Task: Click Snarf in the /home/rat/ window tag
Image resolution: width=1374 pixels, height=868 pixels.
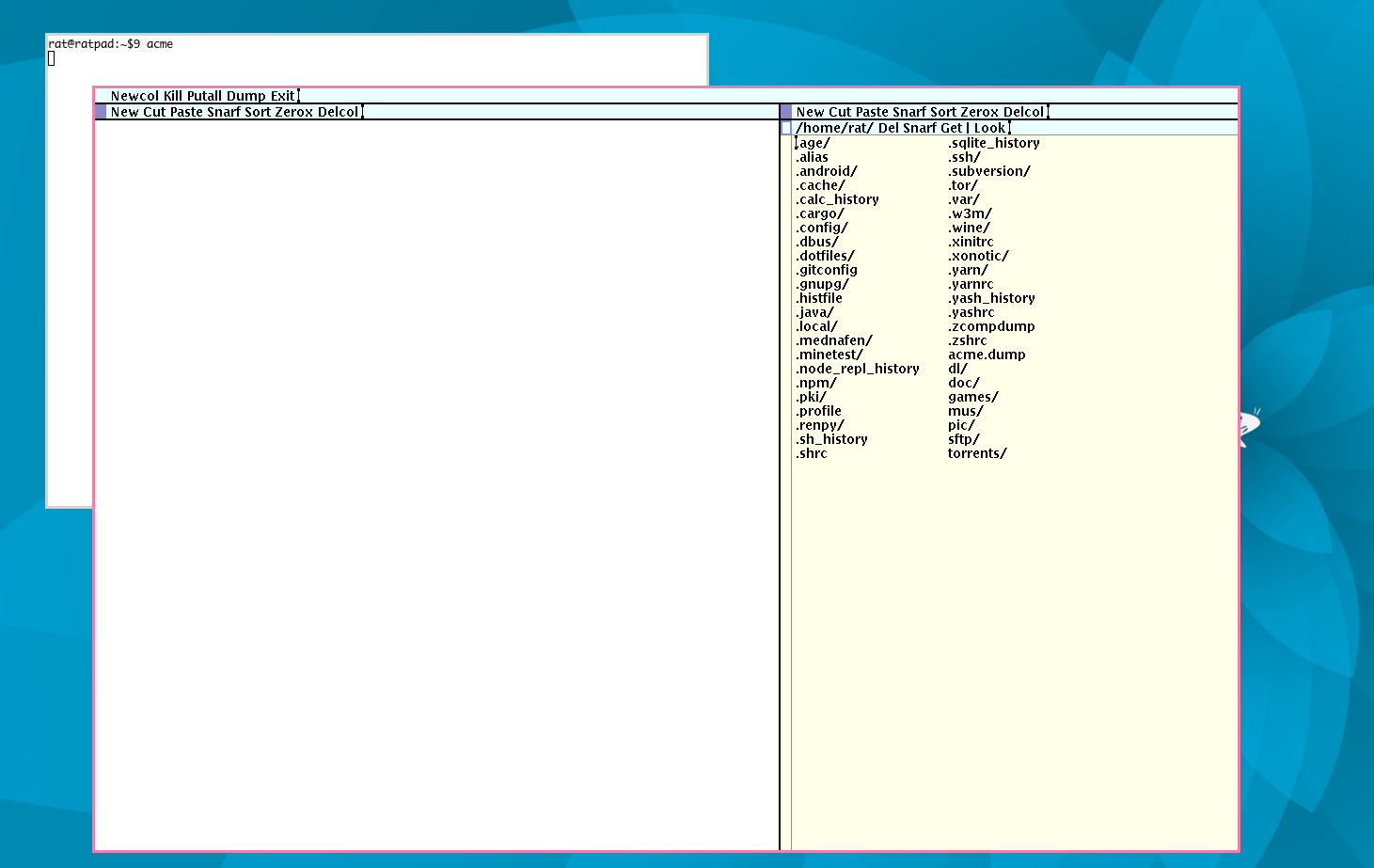Action: tap(921, 128)
